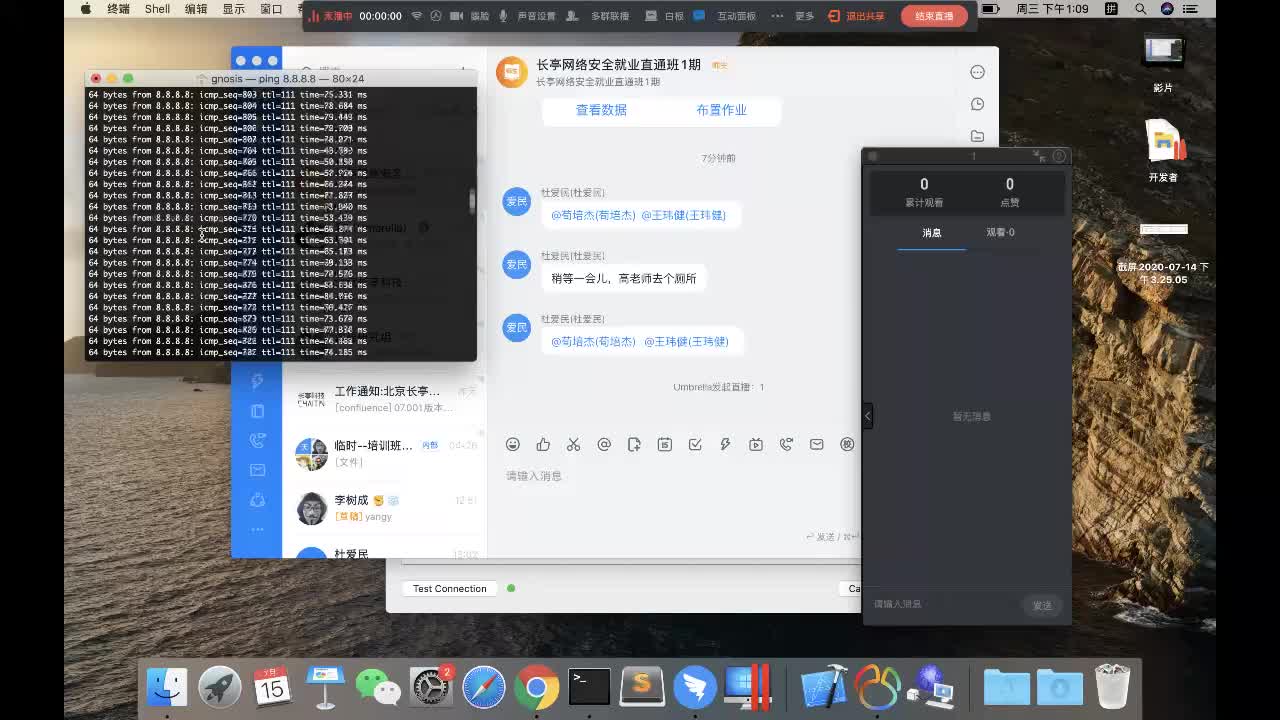
Task: Click the envelope mail icon in chat toolbar
Action: pos(817,444)
